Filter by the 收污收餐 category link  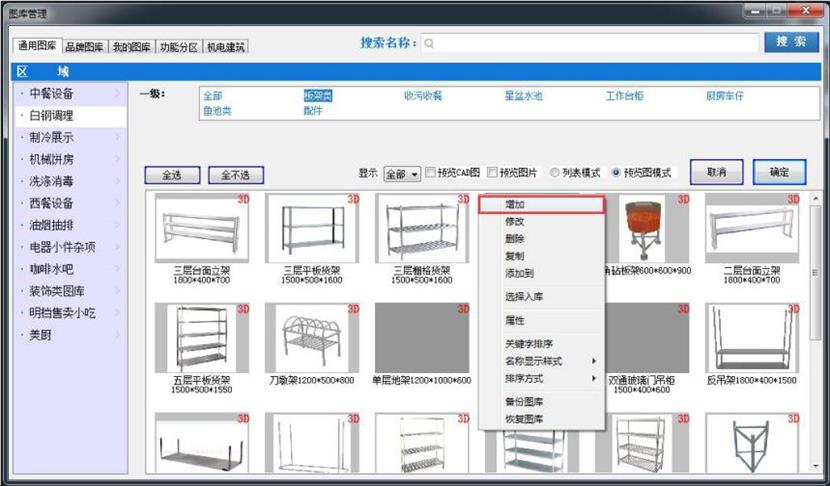423,96
